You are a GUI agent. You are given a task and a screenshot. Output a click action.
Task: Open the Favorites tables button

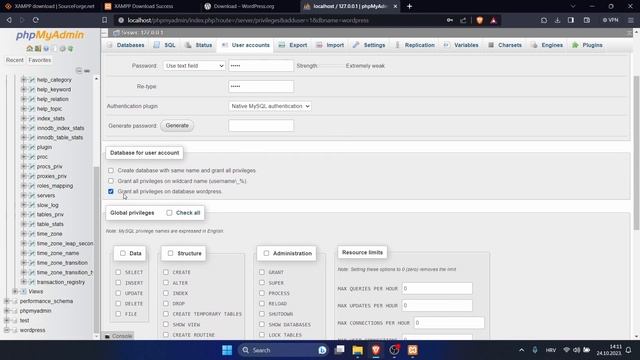40,60
